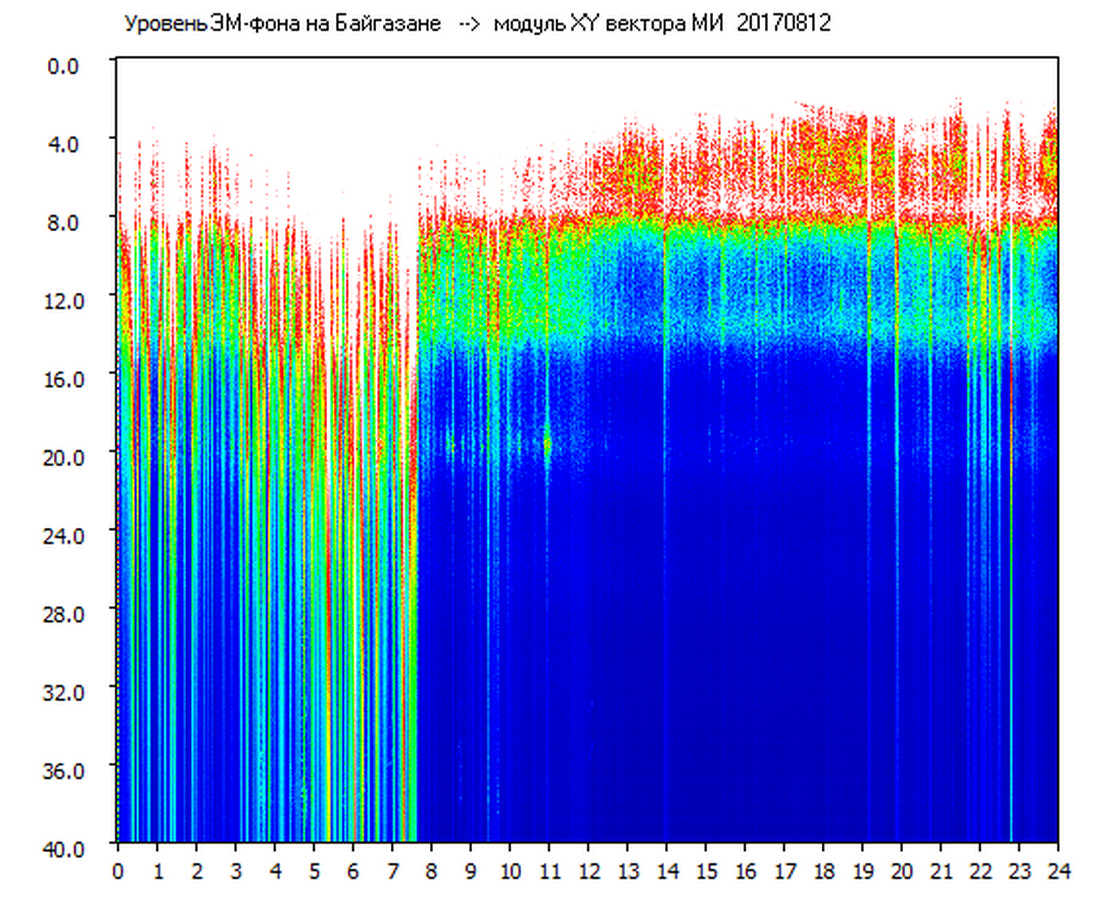Click the bright green spot above hour 11
Viewport: 1096px width, 900px height.
[547, 443]
